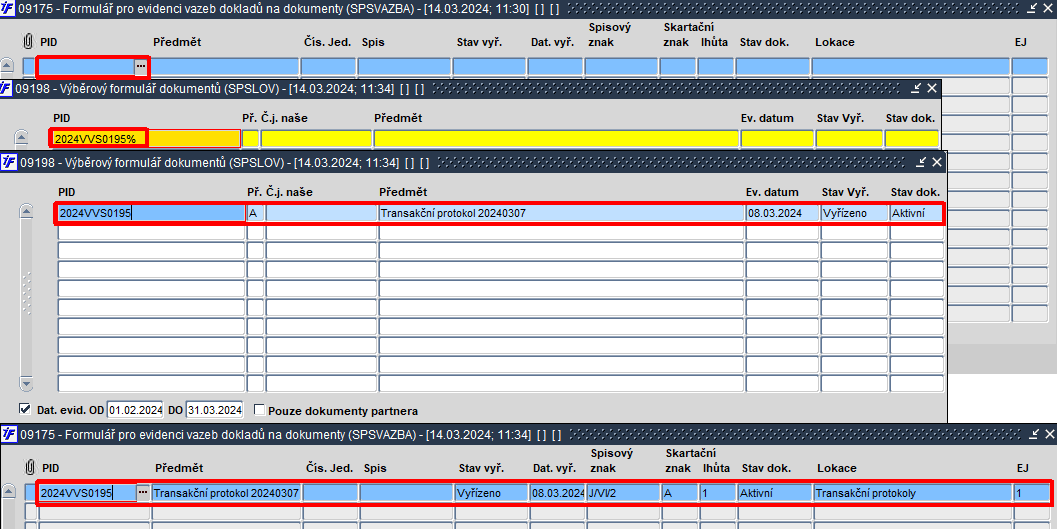Click the DO date field '31.03.2024'
1057x529 pixels.
click(214, 410)
